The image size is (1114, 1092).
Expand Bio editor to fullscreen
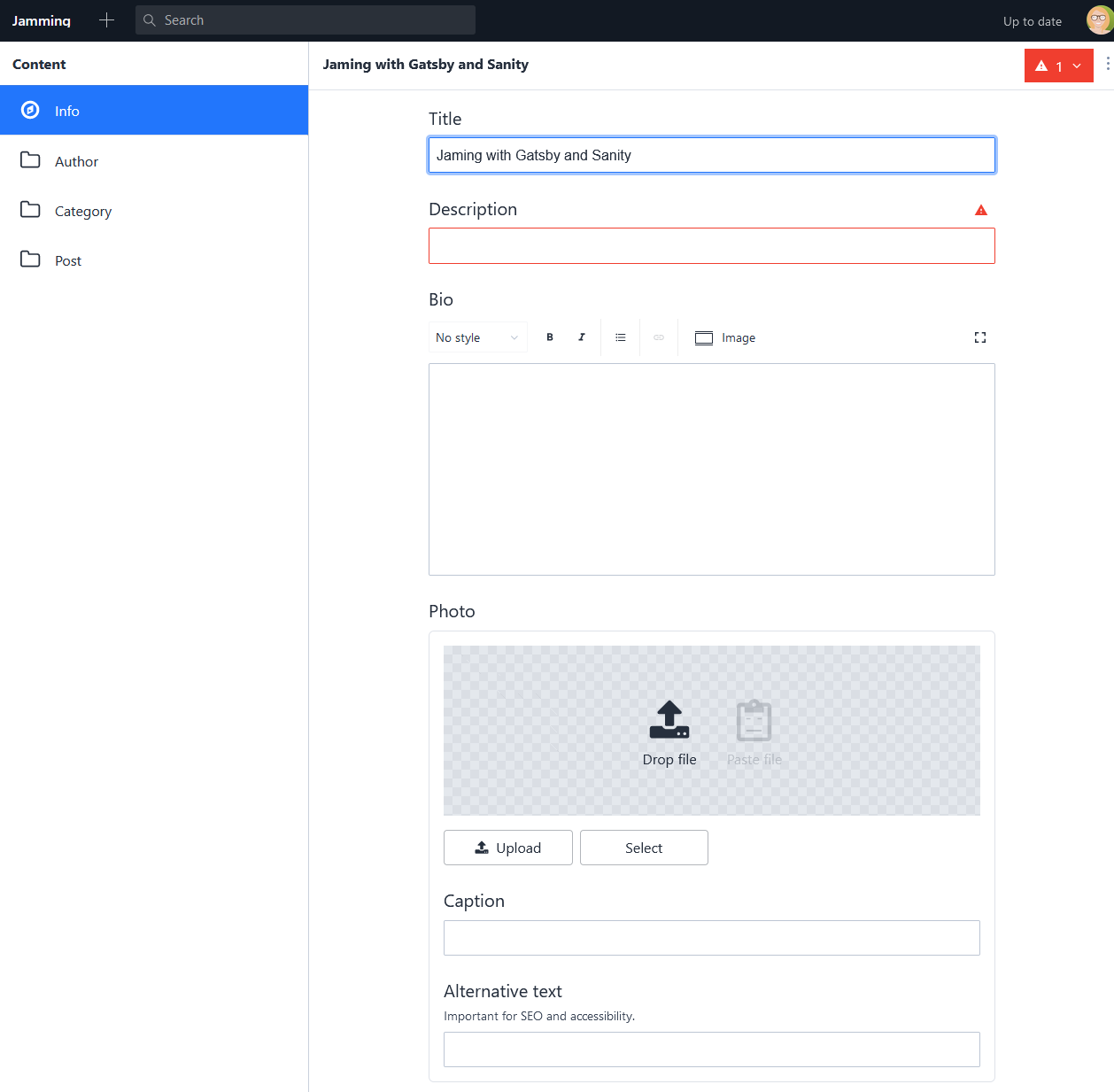coord(980,337)
